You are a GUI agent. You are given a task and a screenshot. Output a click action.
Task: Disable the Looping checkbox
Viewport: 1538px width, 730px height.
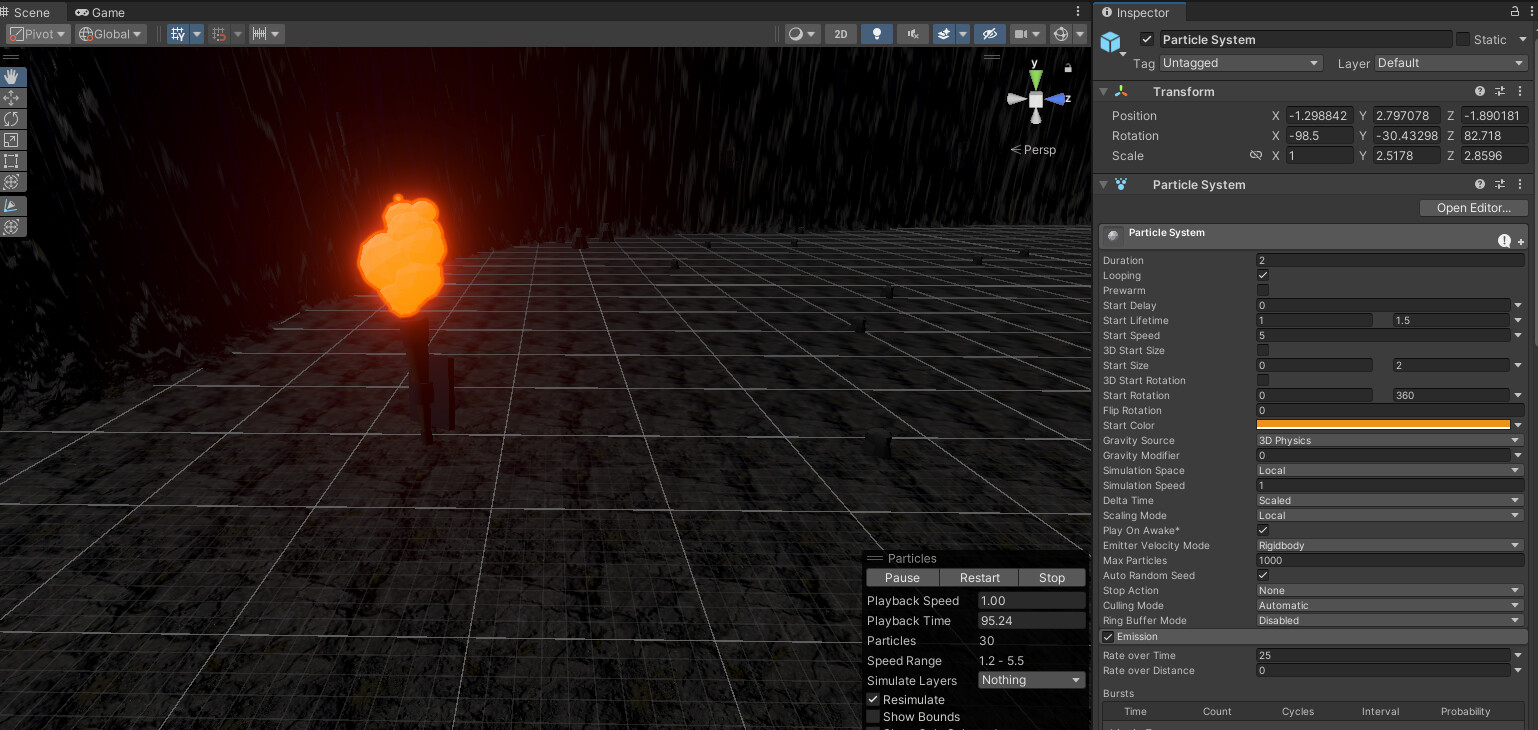(x=1262, y=275)
